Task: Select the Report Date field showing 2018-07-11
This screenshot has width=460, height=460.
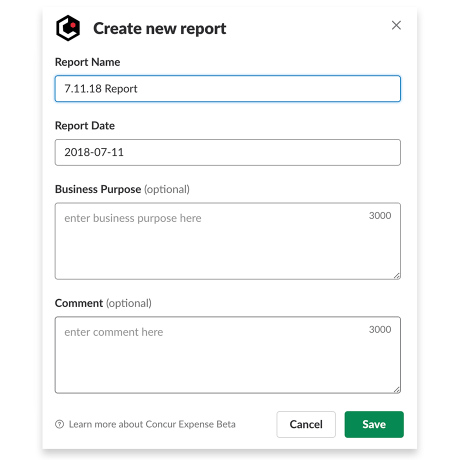Action: [228, 152]
